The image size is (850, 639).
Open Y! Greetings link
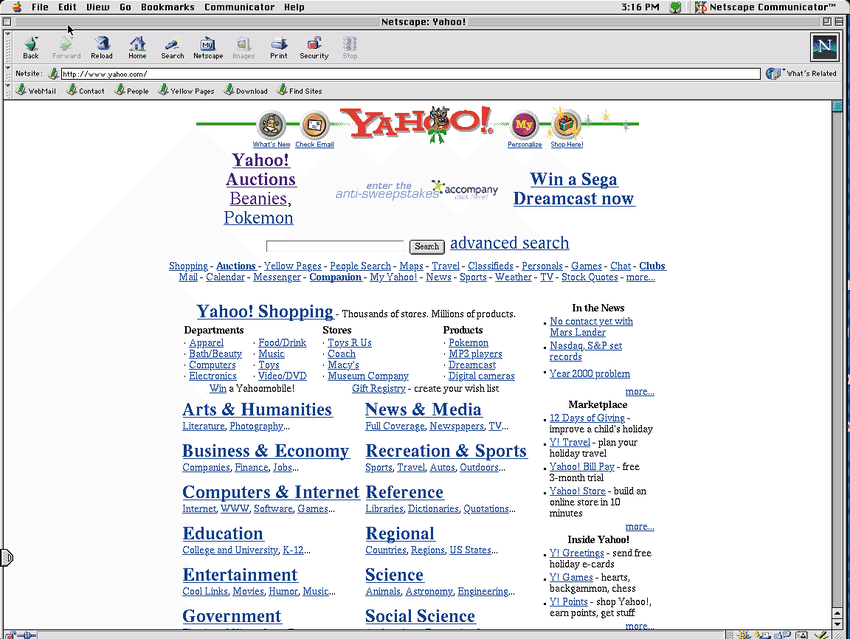pos(576,553)
